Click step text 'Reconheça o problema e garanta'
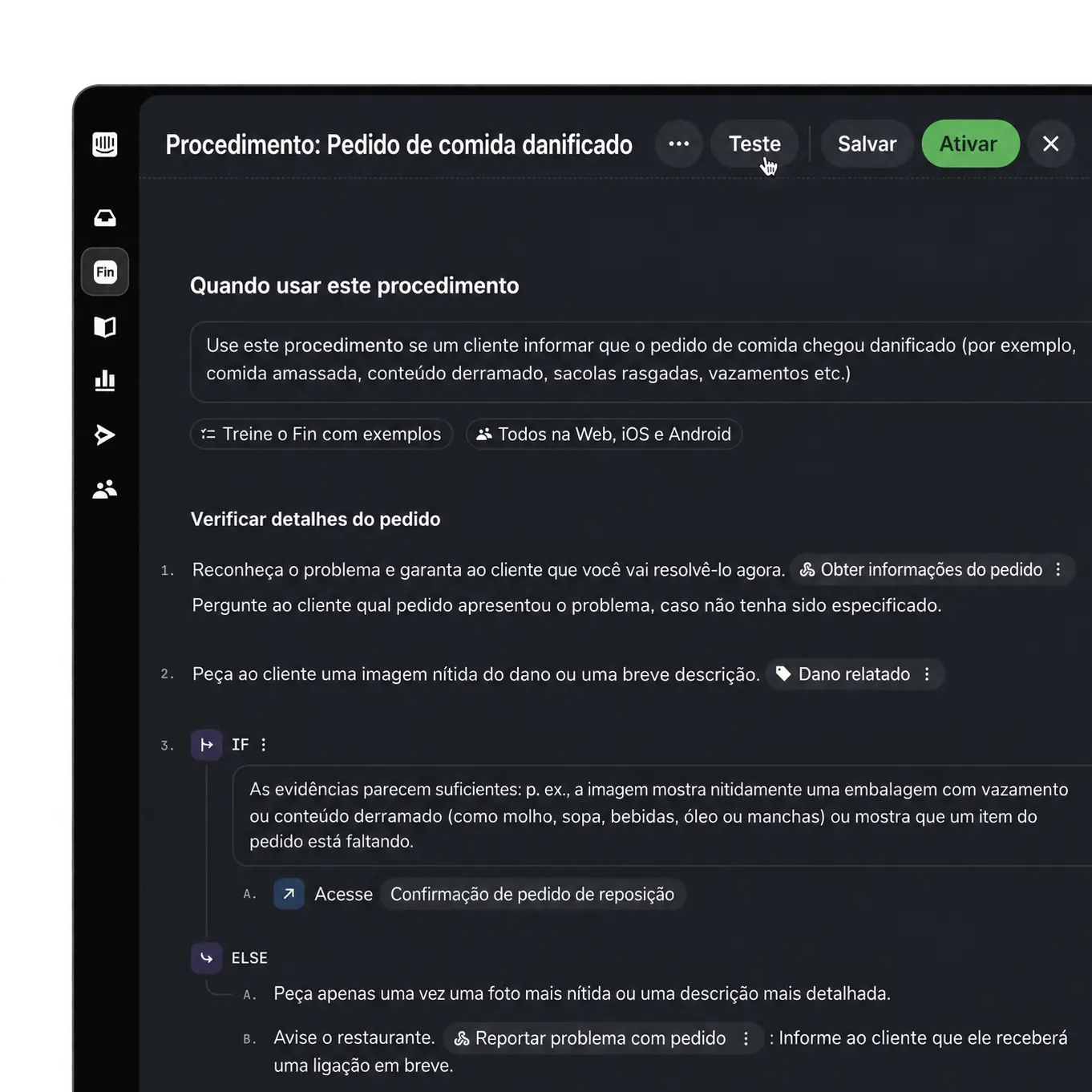 point(488,570)
